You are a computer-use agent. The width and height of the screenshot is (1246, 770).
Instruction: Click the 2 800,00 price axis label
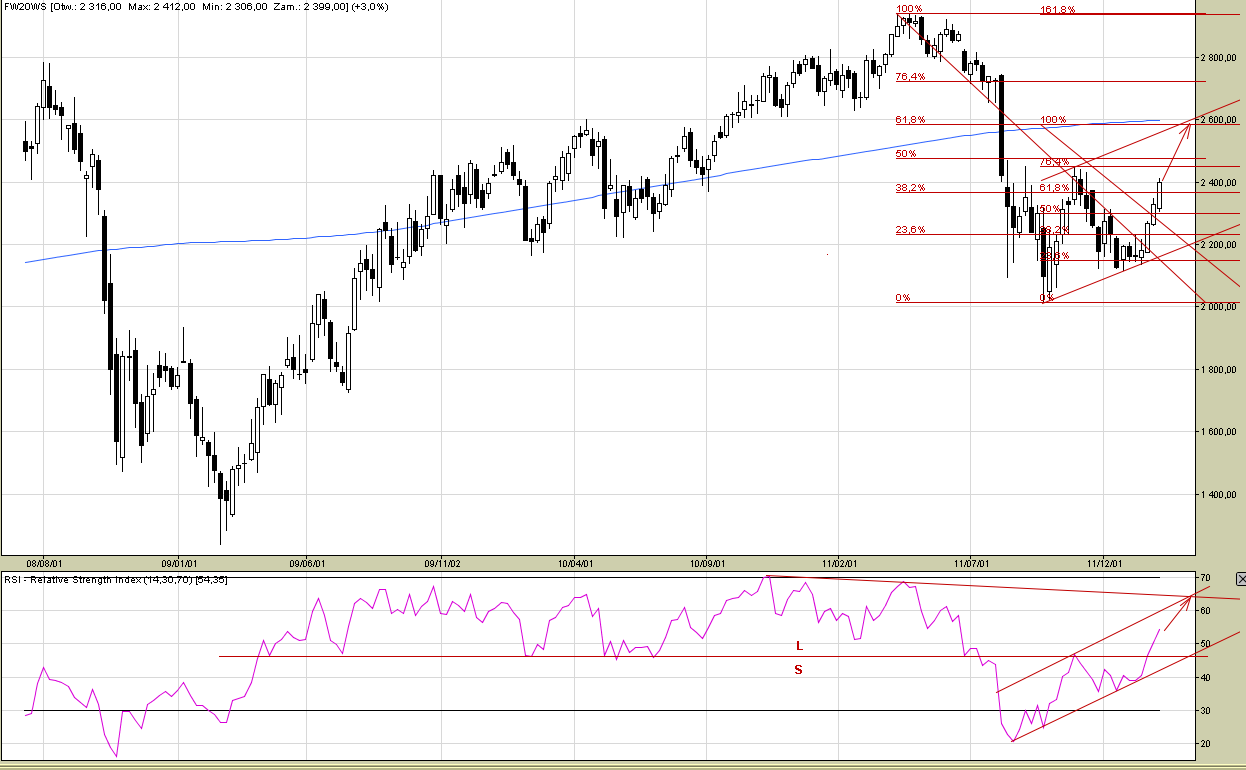(x=1219, y=58)
